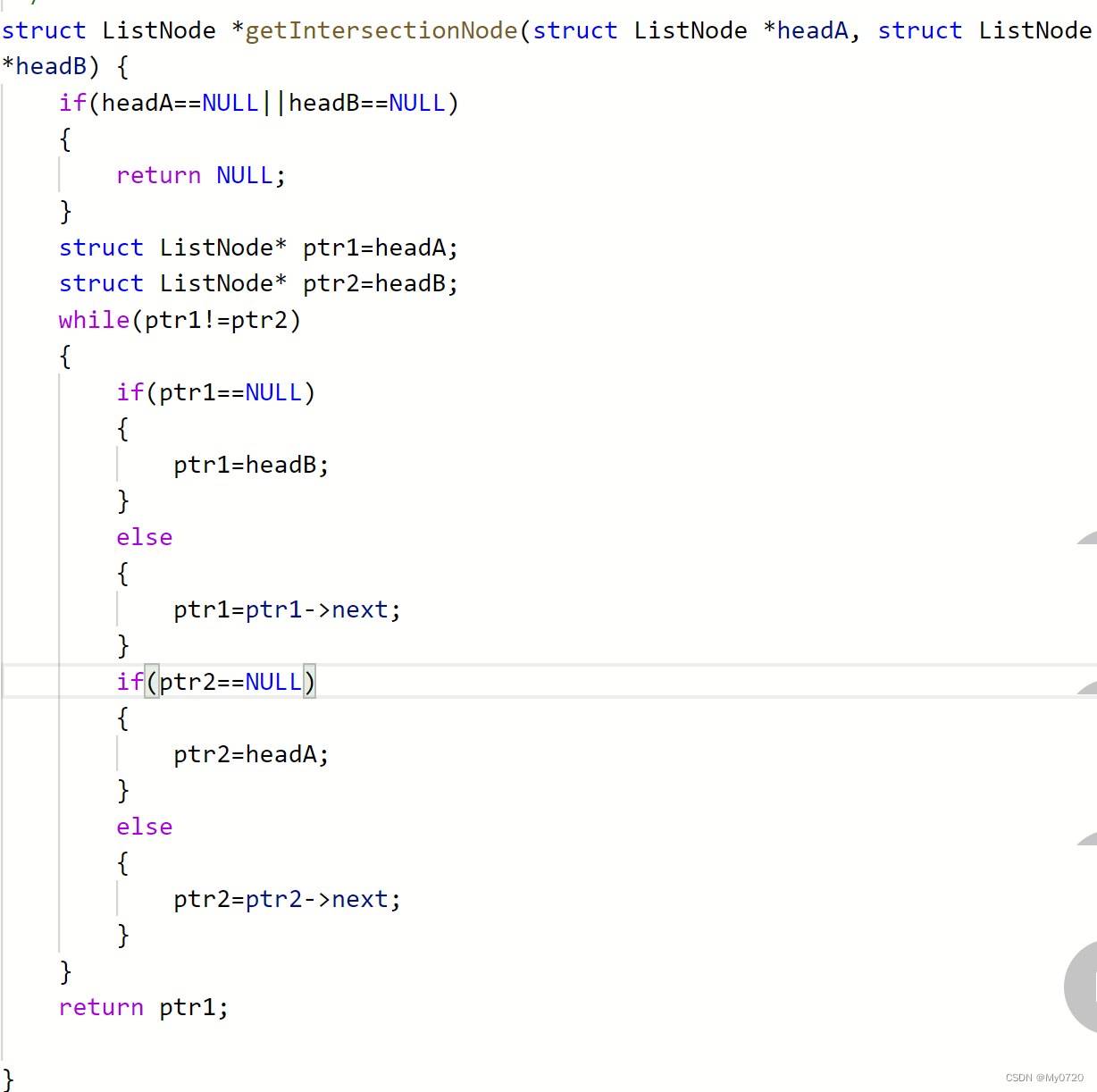This screenshot has width=1097, height=1092.
Task: Click the 'else' after ptr1=headB block
Action: (x=144, y=537)
